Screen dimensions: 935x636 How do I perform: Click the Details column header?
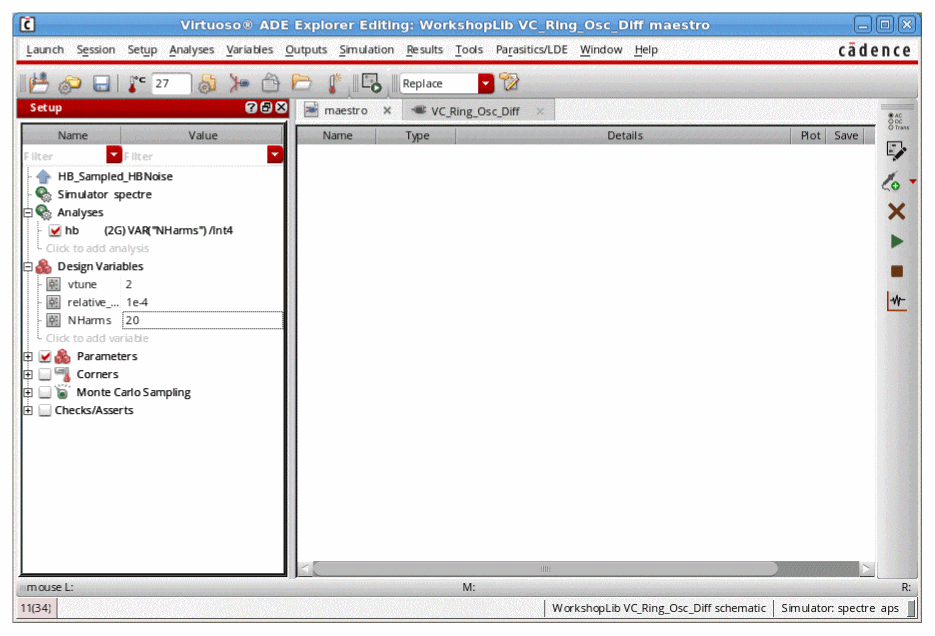click(624, 136)
